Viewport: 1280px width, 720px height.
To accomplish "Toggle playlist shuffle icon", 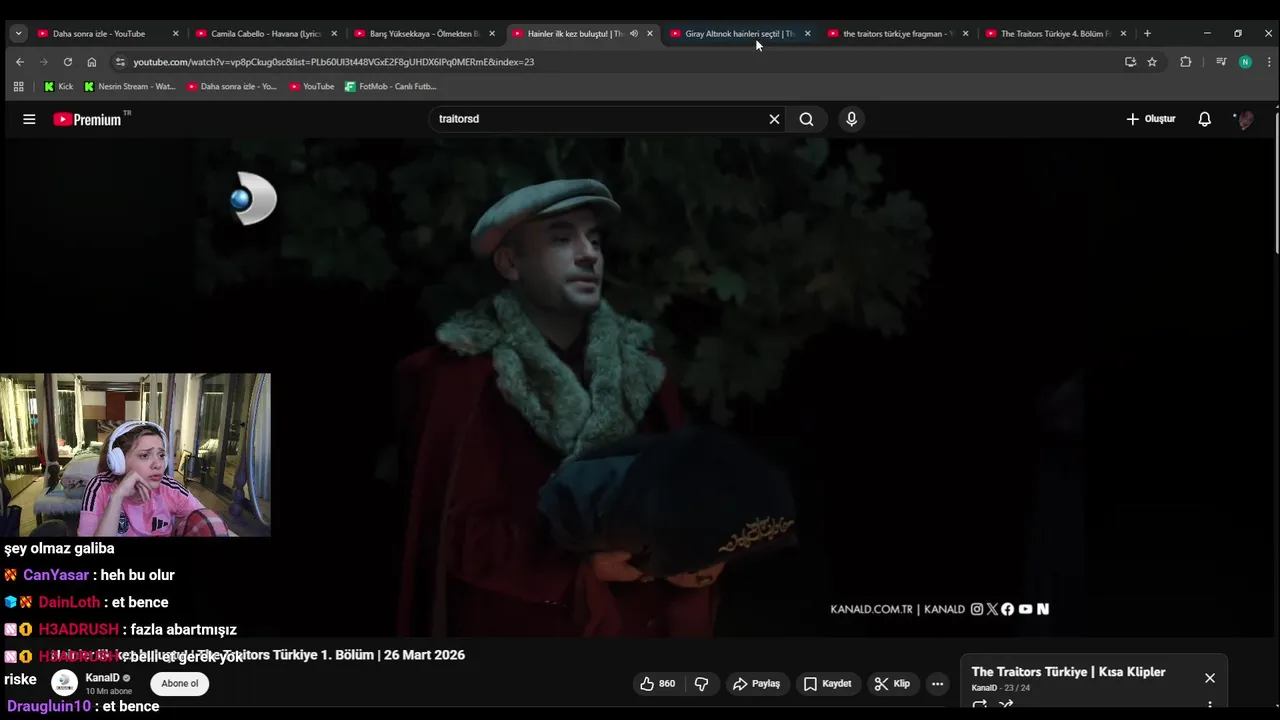I will (x=1006, y=705).
